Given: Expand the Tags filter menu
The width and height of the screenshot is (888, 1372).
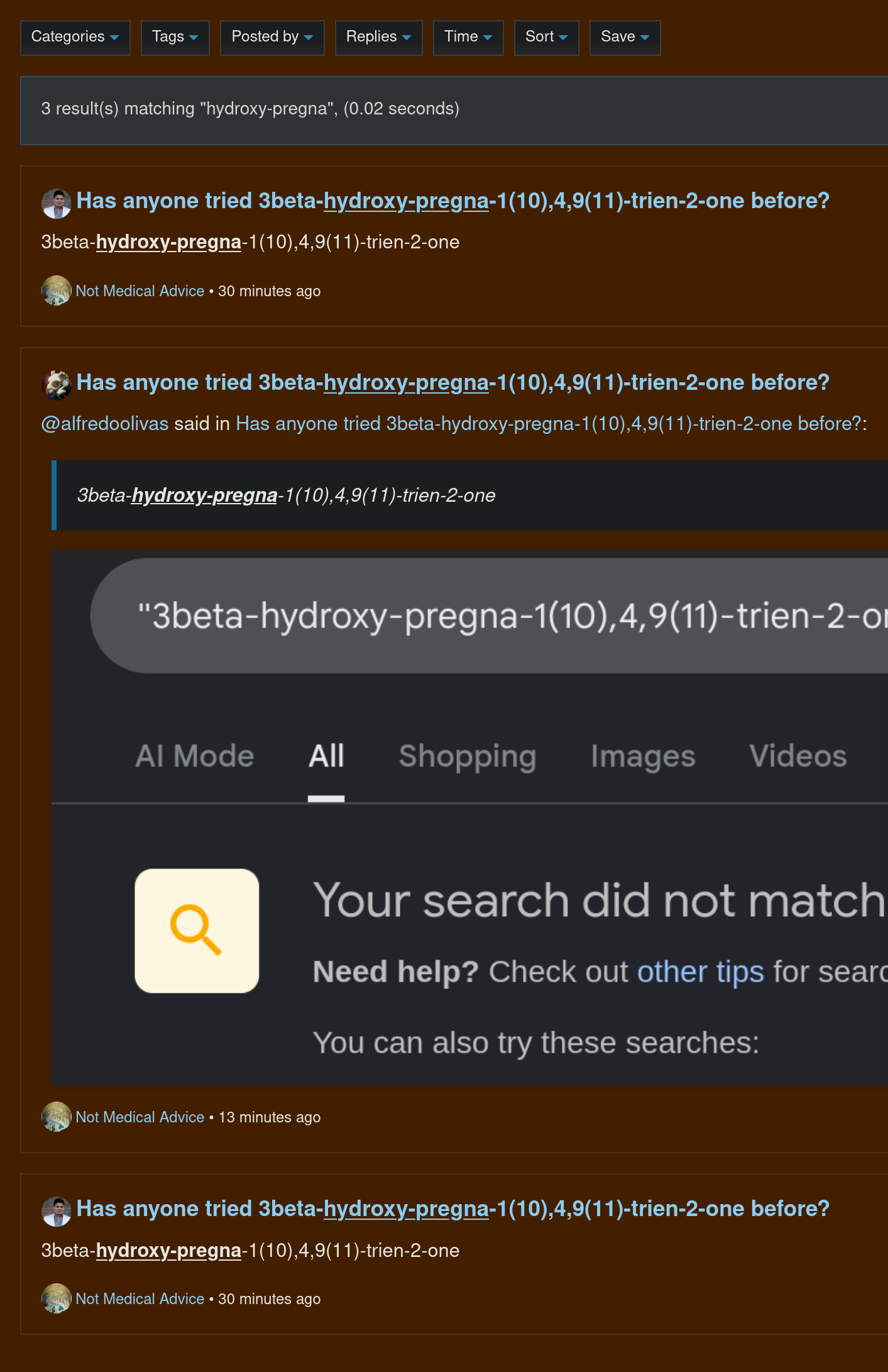Looking at the screenshot, I should [175, 37].
